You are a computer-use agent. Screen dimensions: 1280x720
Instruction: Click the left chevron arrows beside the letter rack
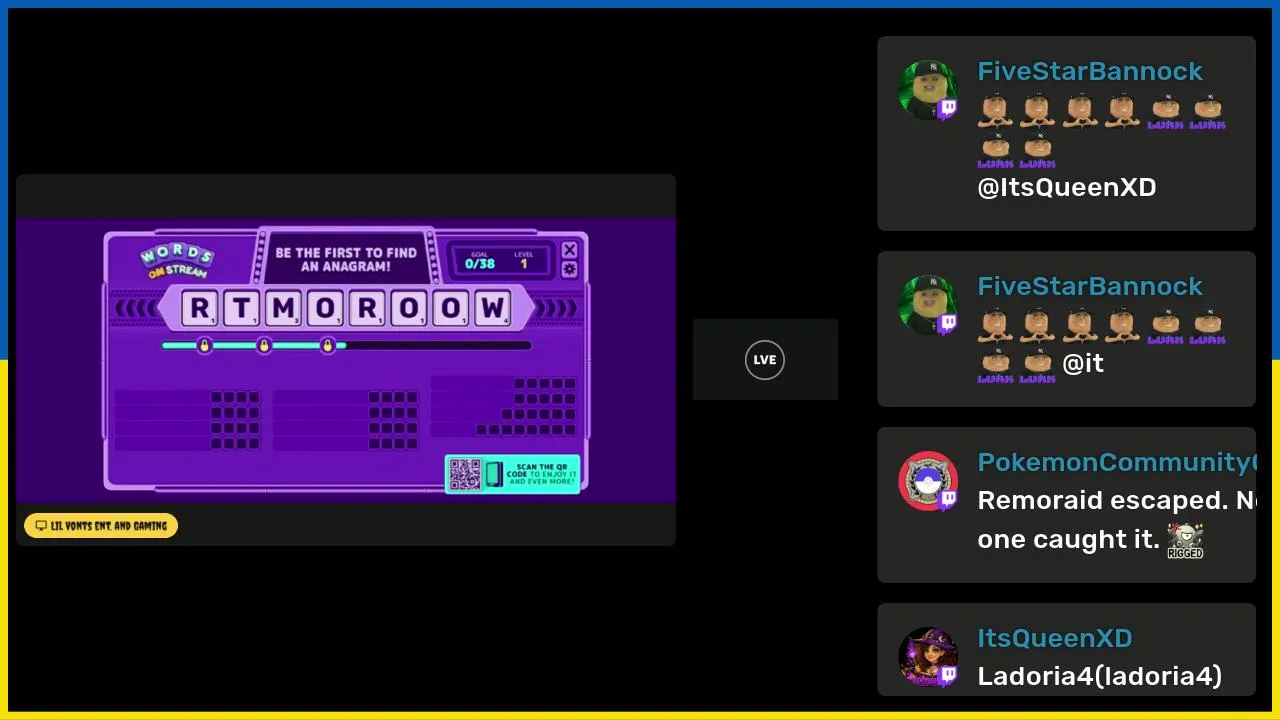137,309
